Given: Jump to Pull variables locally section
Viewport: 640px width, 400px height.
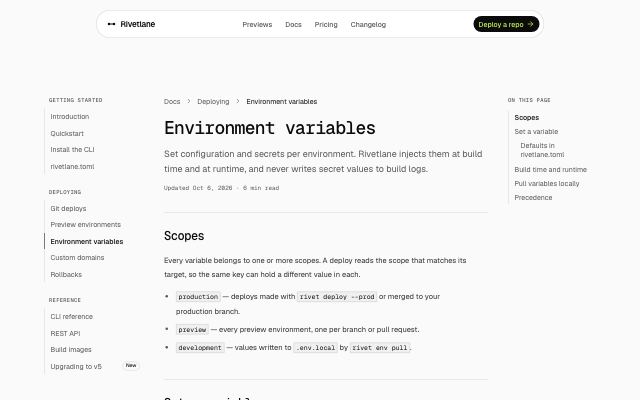Looking at the screenshot, I should tap(547, 184).
